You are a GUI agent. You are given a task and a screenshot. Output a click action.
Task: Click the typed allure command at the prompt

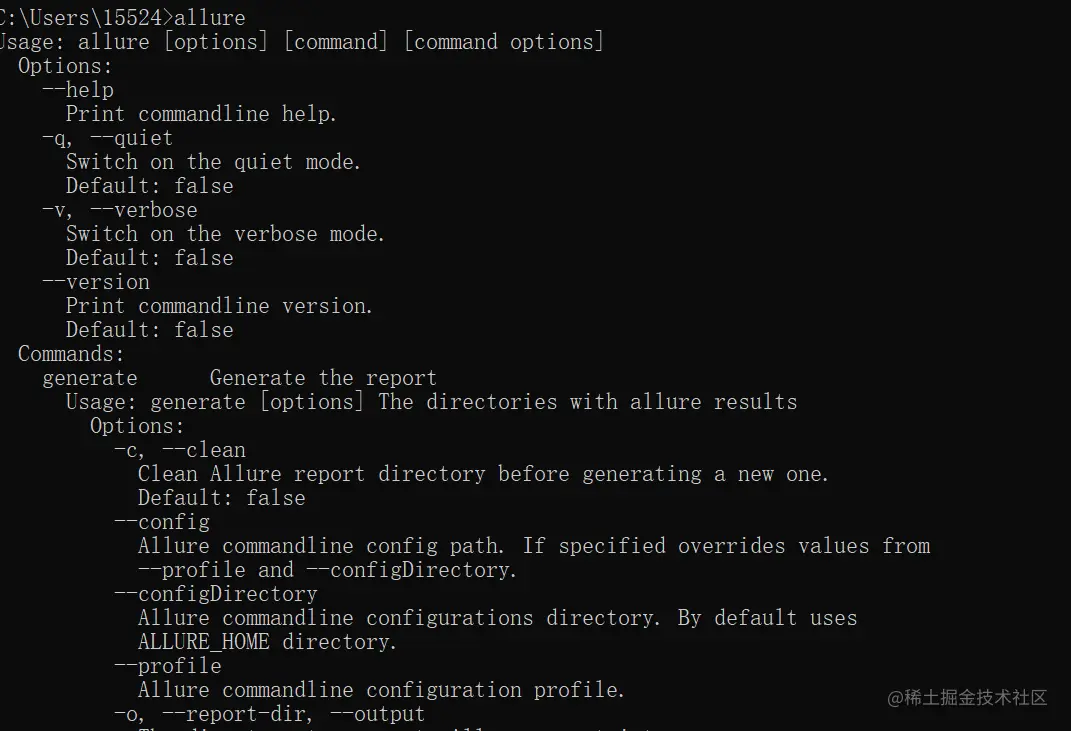(x=209, y=17)
